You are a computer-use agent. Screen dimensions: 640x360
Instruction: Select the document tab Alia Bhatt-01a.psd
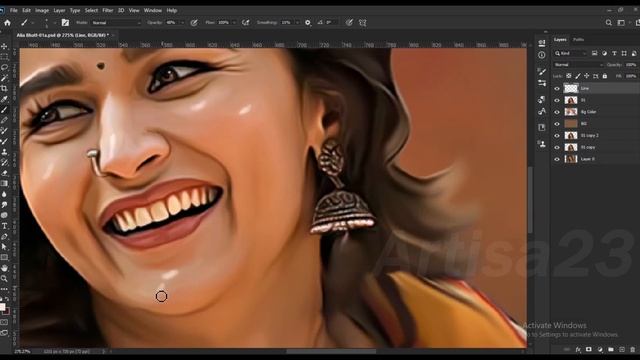[x=62, y=35]
